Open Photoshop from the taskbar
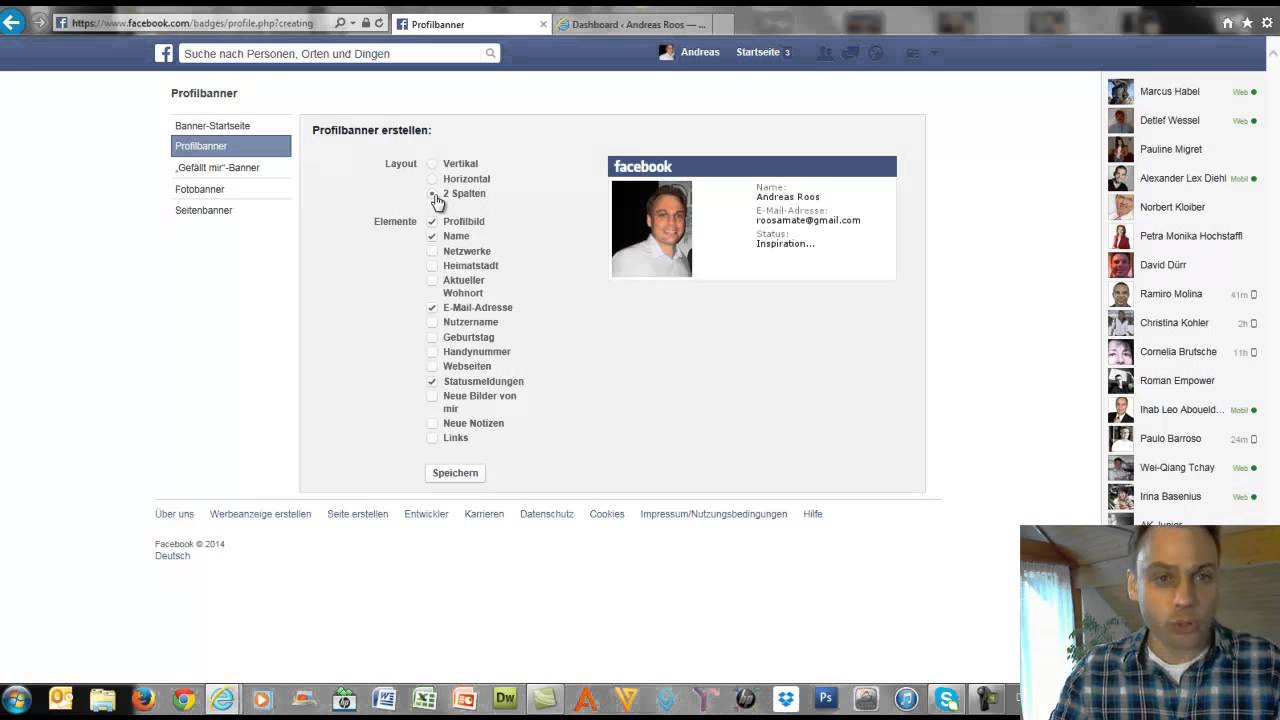The width and height of the screenshot is (1280, 720). (x=826, y=699)
